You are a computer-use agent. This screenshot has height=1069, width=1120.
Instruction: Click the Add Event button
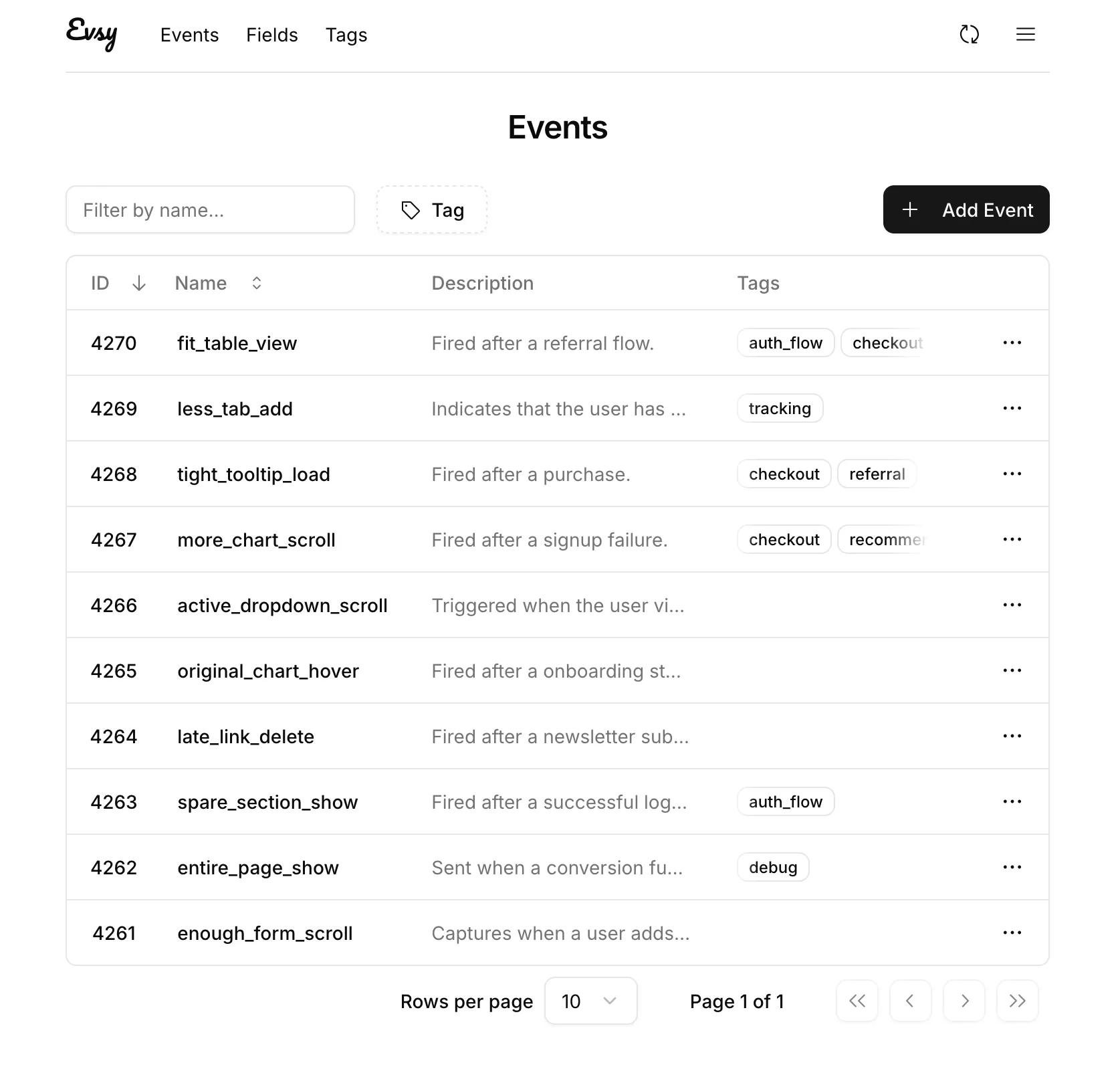pos(966,209)
